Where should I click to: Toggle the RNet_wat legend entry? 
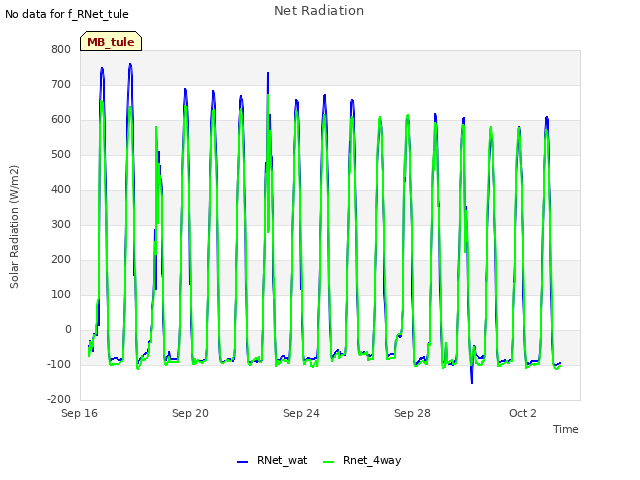pos(272,461)
